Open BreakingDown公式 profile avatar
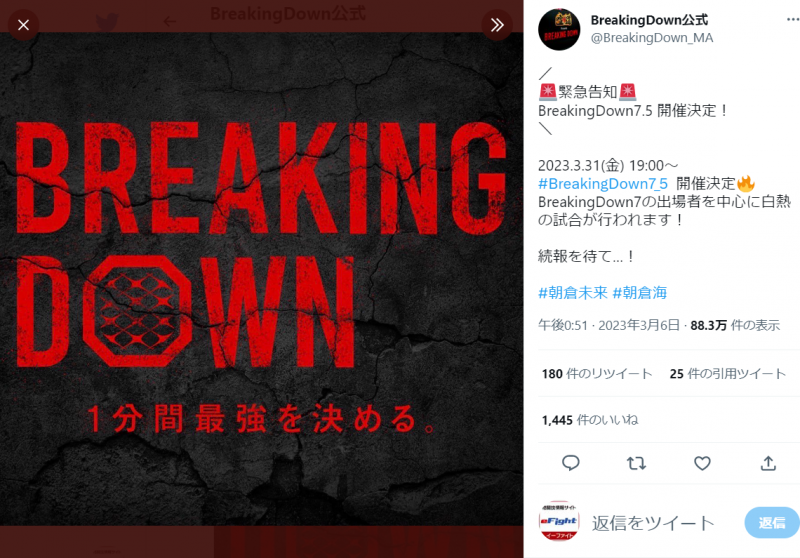 559,29
